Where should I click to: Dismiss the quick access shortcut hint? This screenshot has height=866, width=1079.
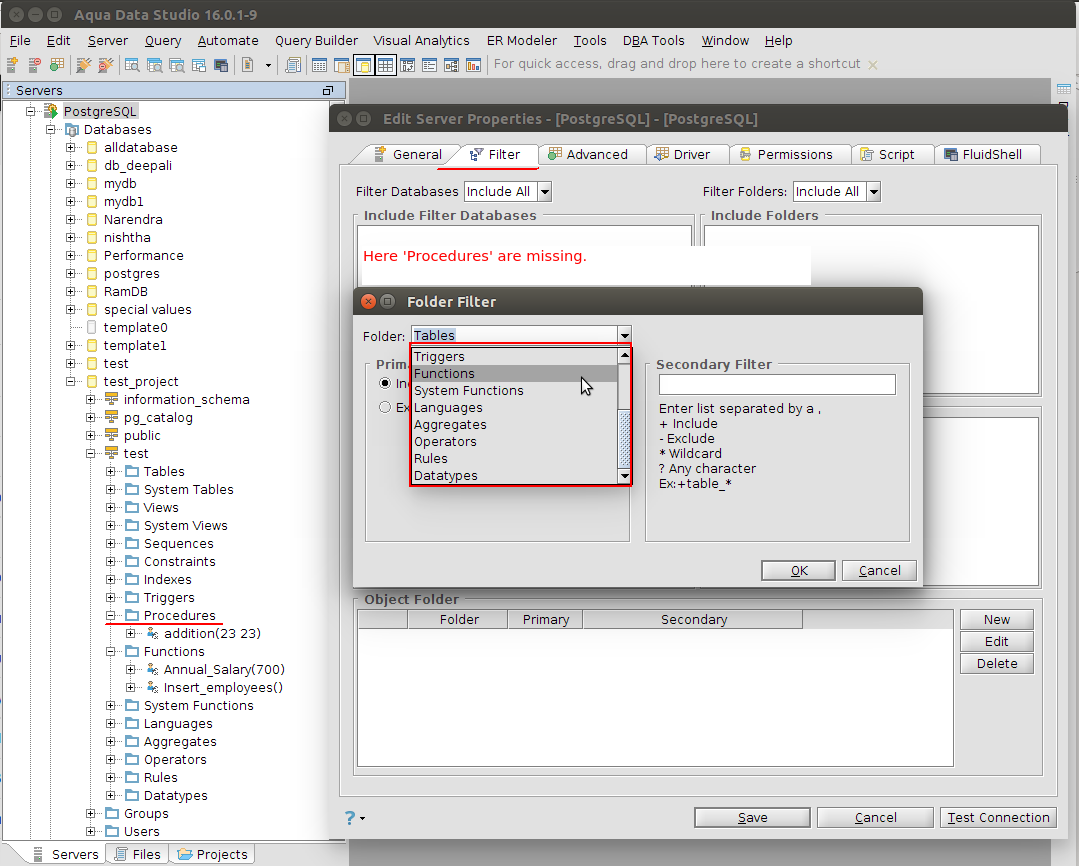tap(873, 65)
